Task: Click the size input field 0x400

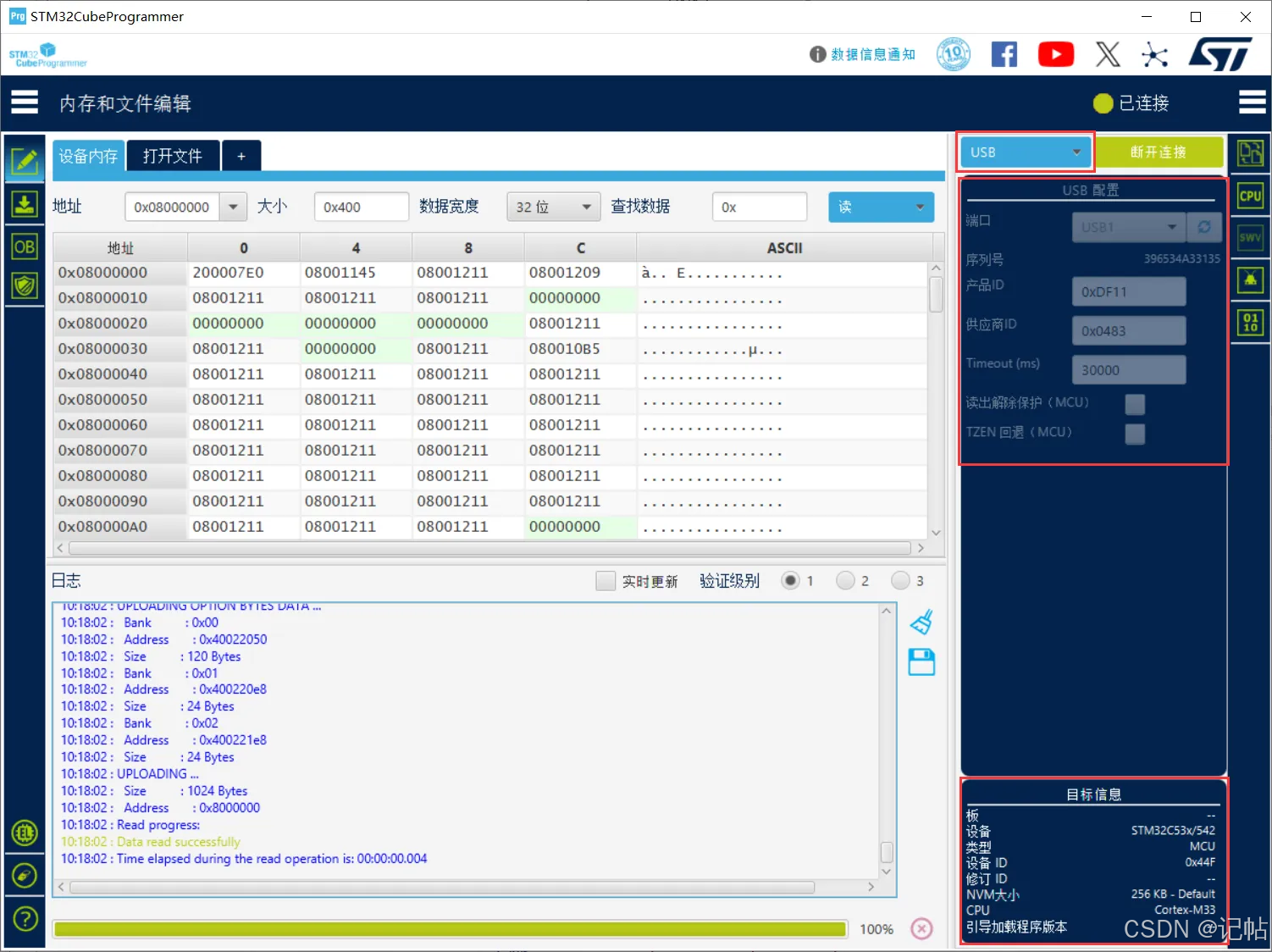Action: point(362,207)
